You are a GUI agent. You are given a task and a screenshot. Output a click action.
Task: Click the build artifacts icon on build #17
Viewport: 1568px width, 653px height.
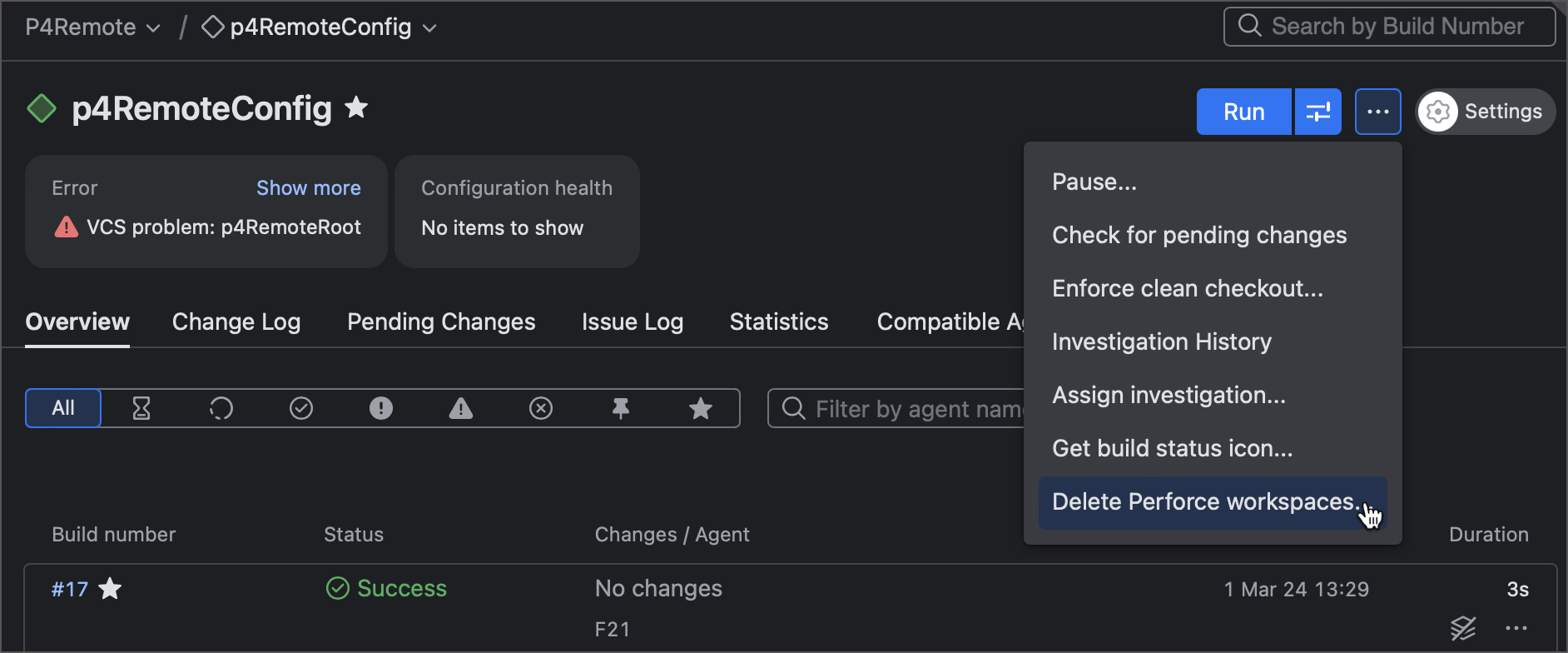click(x=1462, y=629)
